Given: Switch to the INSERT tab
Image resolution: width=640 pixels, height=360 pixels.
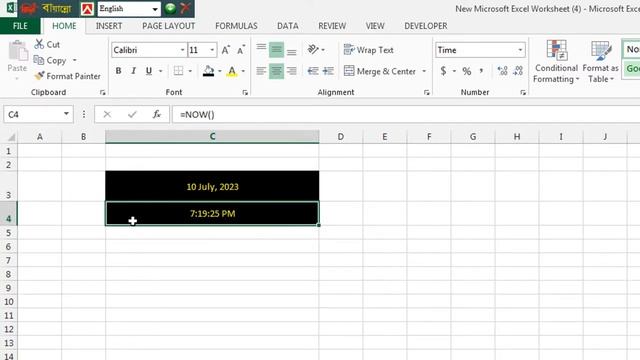Looking at the screenshot, I should (x=109, y=26).
